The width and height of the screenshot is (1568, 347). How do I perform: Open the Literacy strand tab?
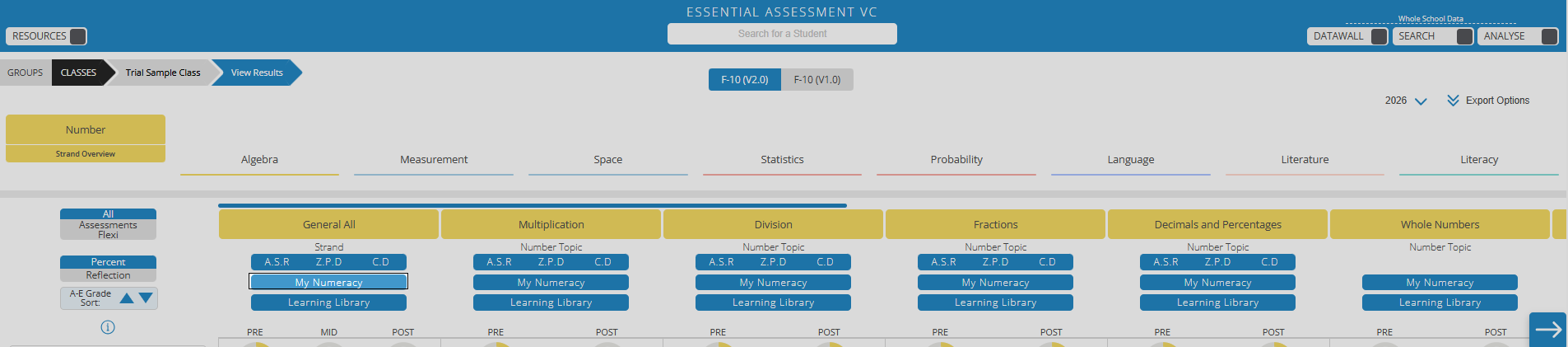coord(1479,160)
